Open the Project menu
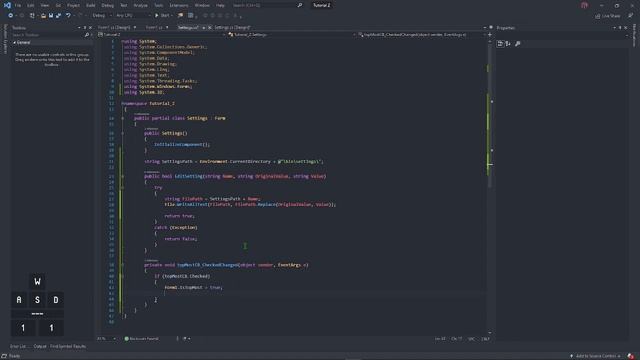This screenshot has height=360, width=640. tap(73, 5)
